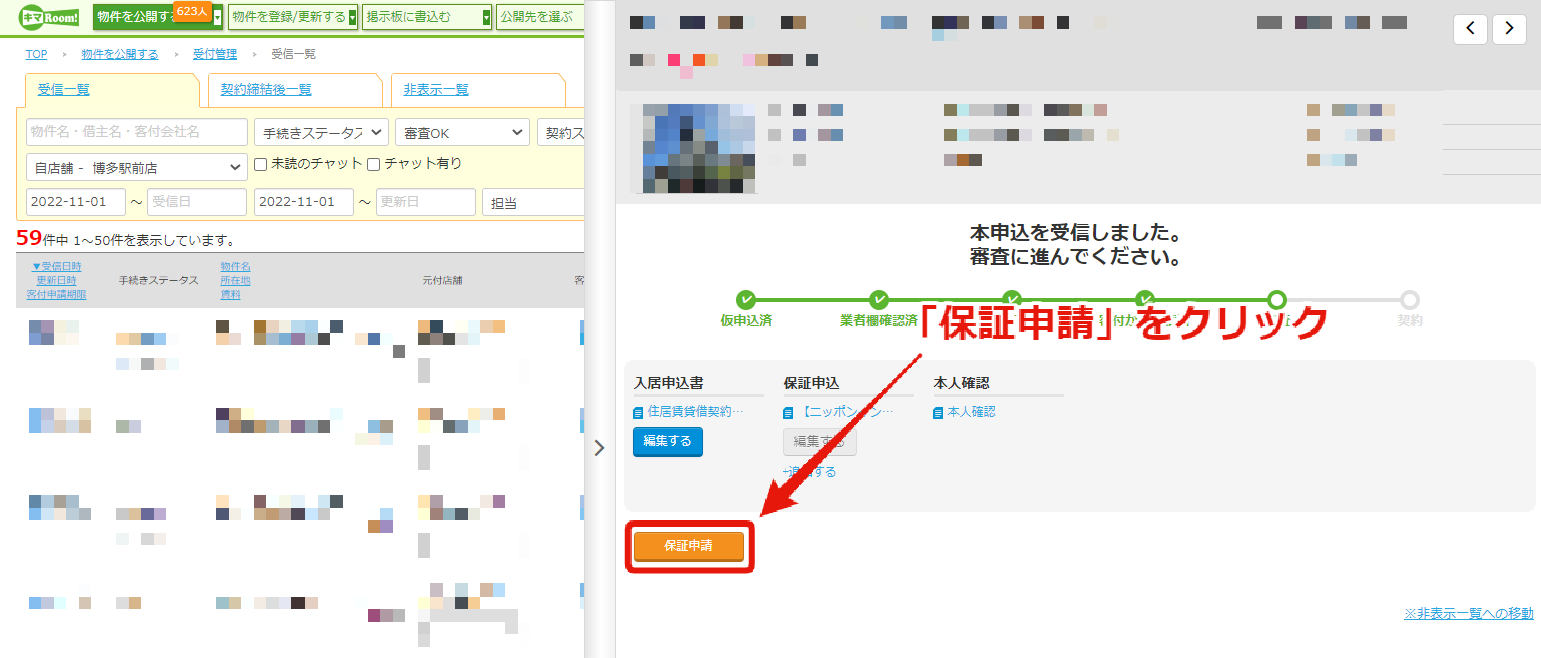Screen dimensions: 1541x658
Task: Expand the 審査OK dropdown
Action: pyautogui.click(x=462, y=132)
